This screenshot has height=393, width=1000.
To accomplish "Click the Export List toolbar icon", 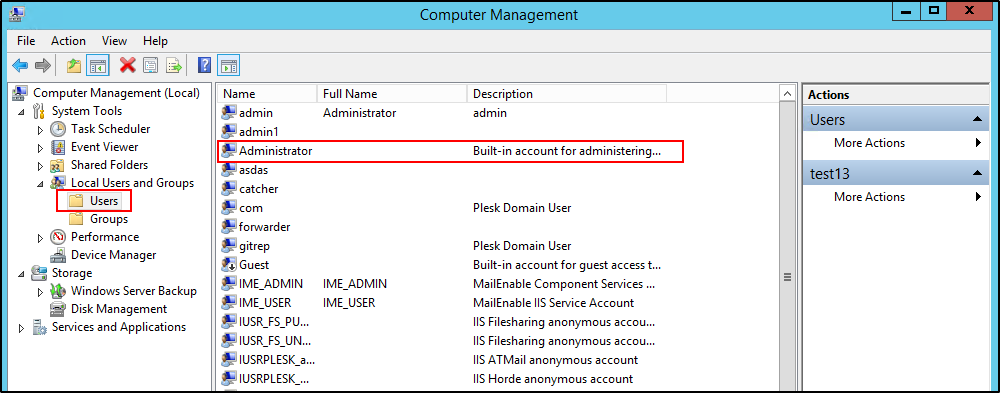I will [174, 65].
